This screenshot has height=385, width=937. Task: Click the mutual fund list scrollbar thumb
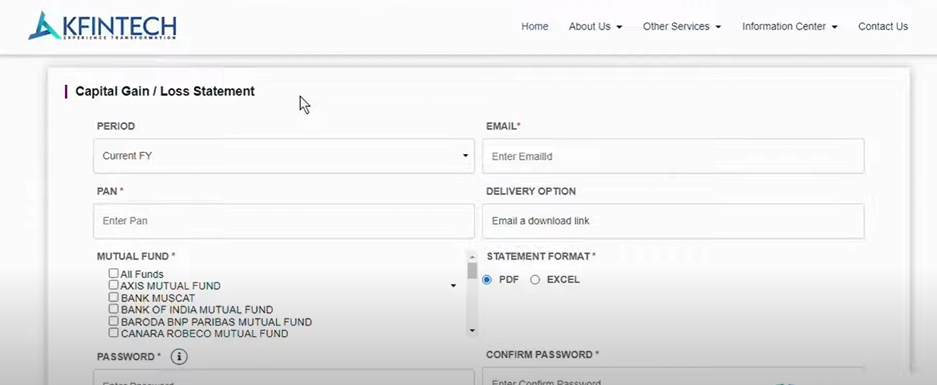point(472,271)
